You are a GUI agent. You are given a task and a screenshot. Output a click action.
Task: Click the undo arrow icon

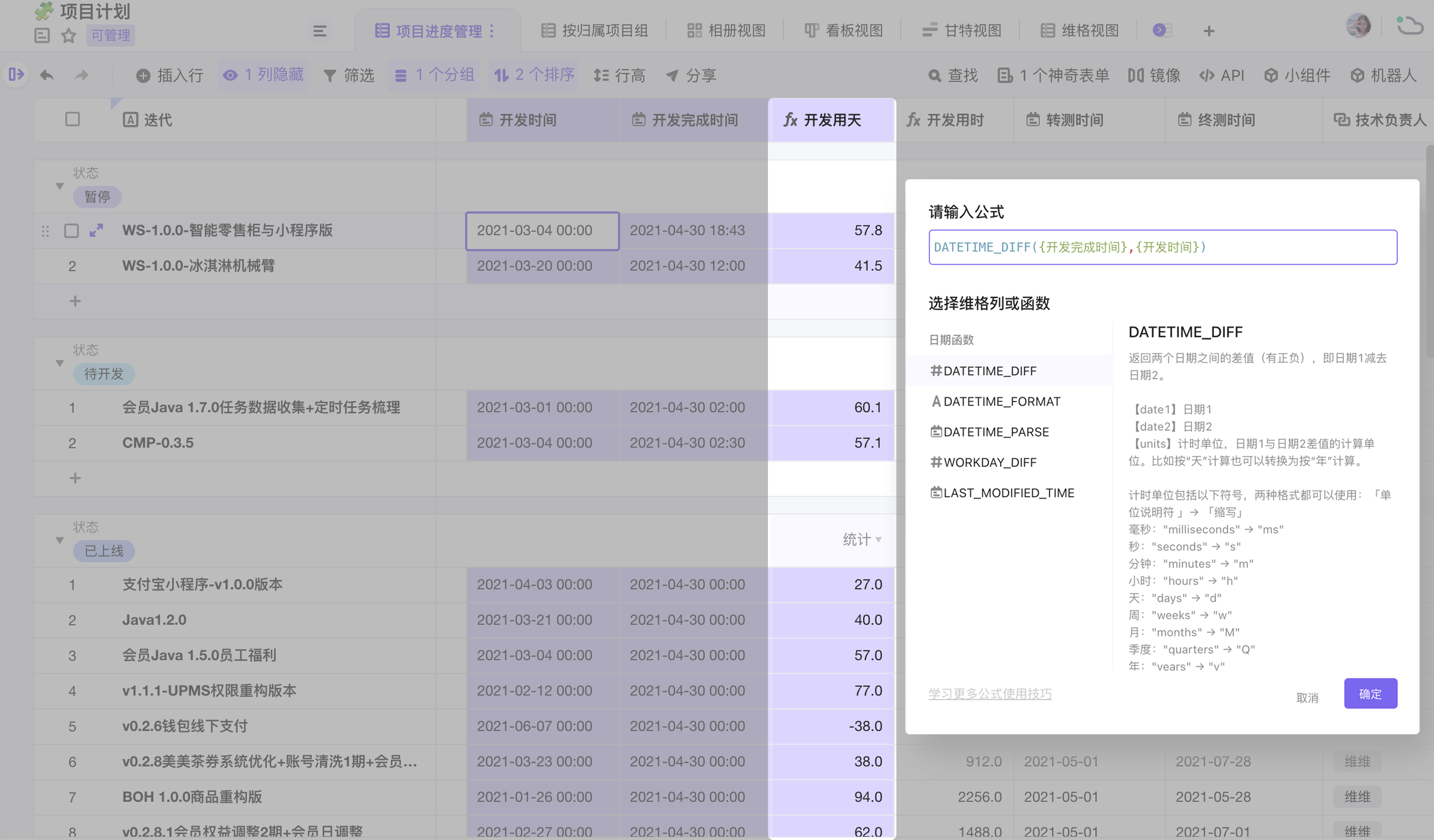(47, 75)
